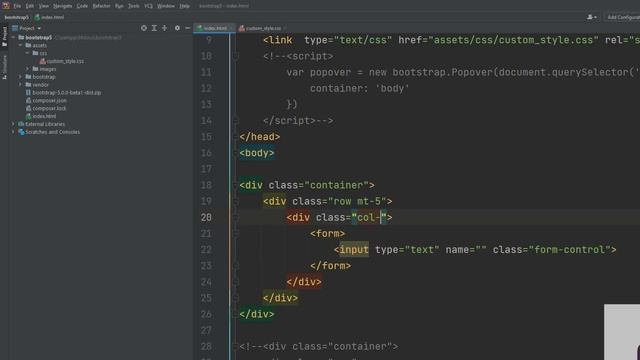The image size is (640, 360).
Task: Fold the form element at line 21
Action: pyautogui.click(x=236, y=233)
